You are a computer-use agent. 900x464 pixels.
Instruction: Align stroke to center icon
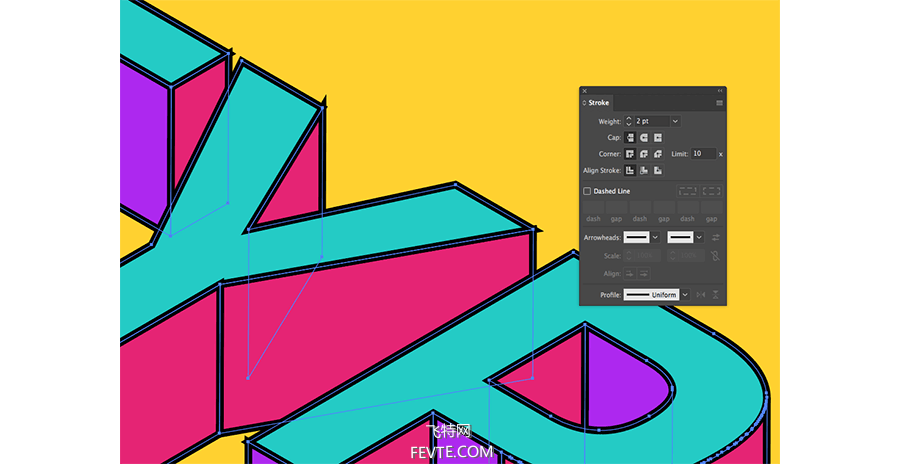tap(630, 171)
